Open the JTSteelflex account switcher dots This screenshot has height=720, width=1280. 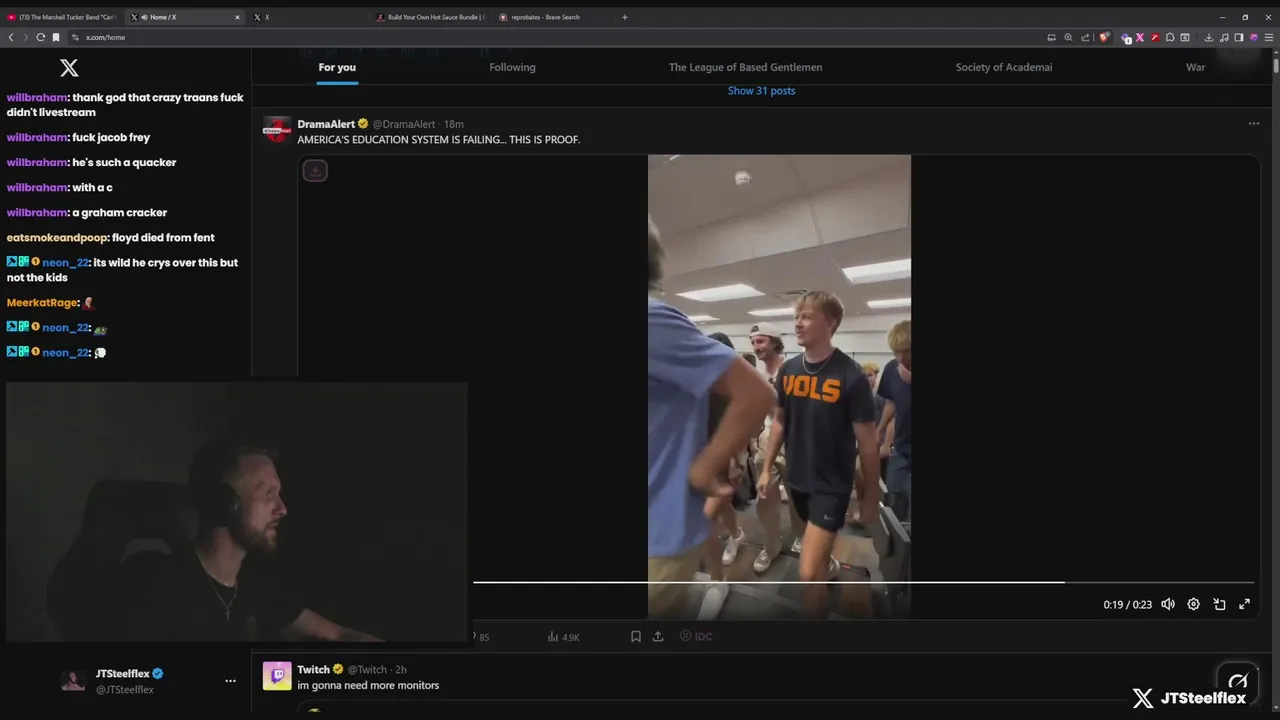tap(230, 681)
